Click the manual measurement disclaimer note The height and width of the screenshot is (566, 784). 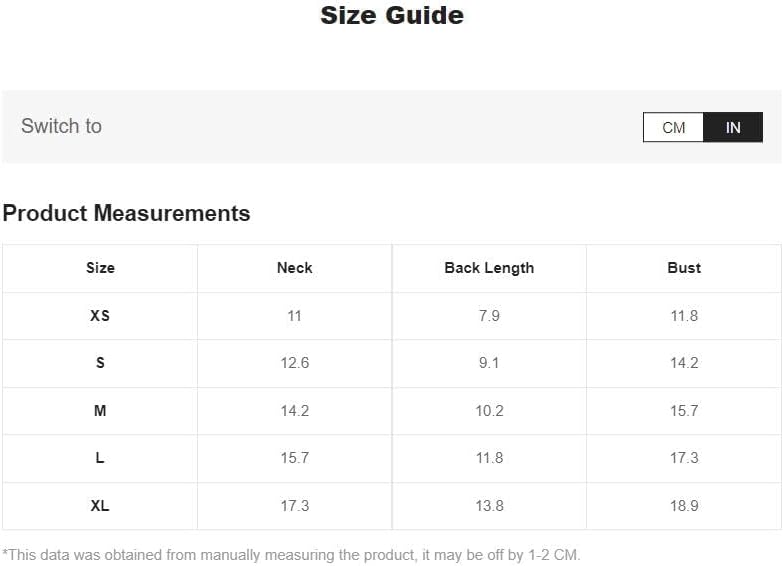point(291,554)
